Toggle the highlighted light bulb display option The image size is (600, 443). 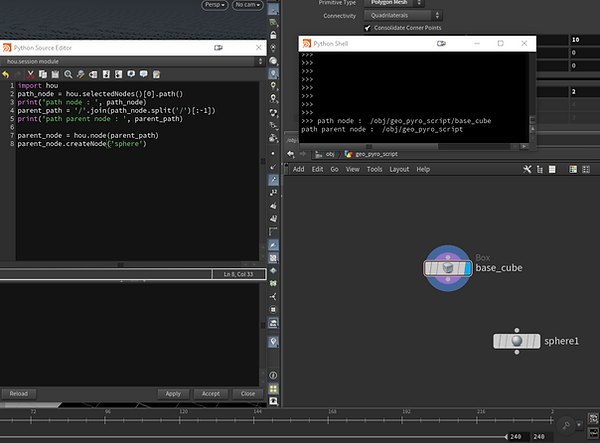(273, 73)
